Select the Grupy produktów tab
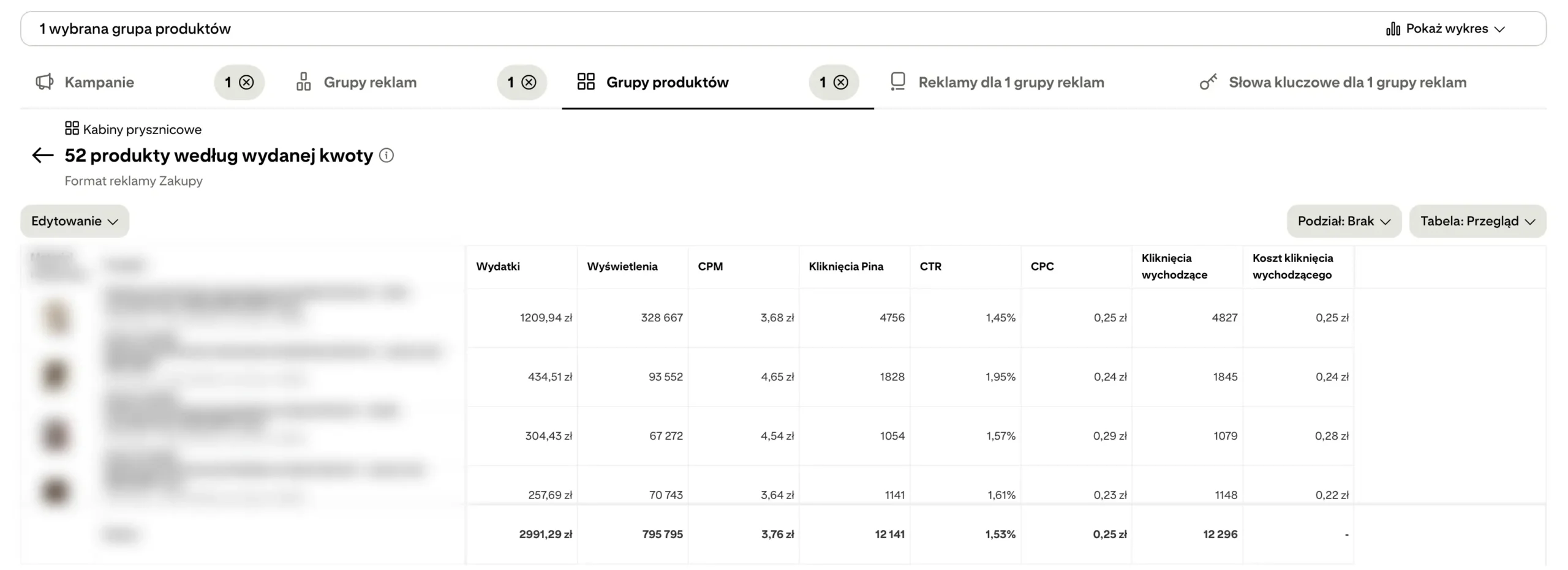Viewport: 1568px width, 570px height. point(668,82)
